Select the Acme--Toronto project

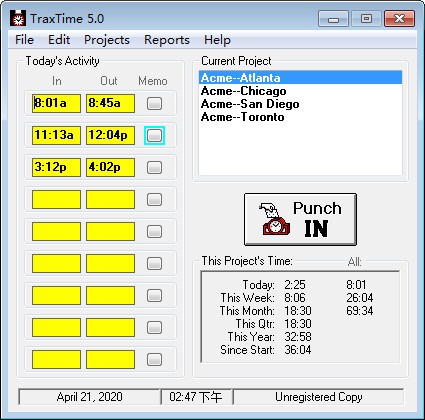pyautogui.click(x=300, y=117)
